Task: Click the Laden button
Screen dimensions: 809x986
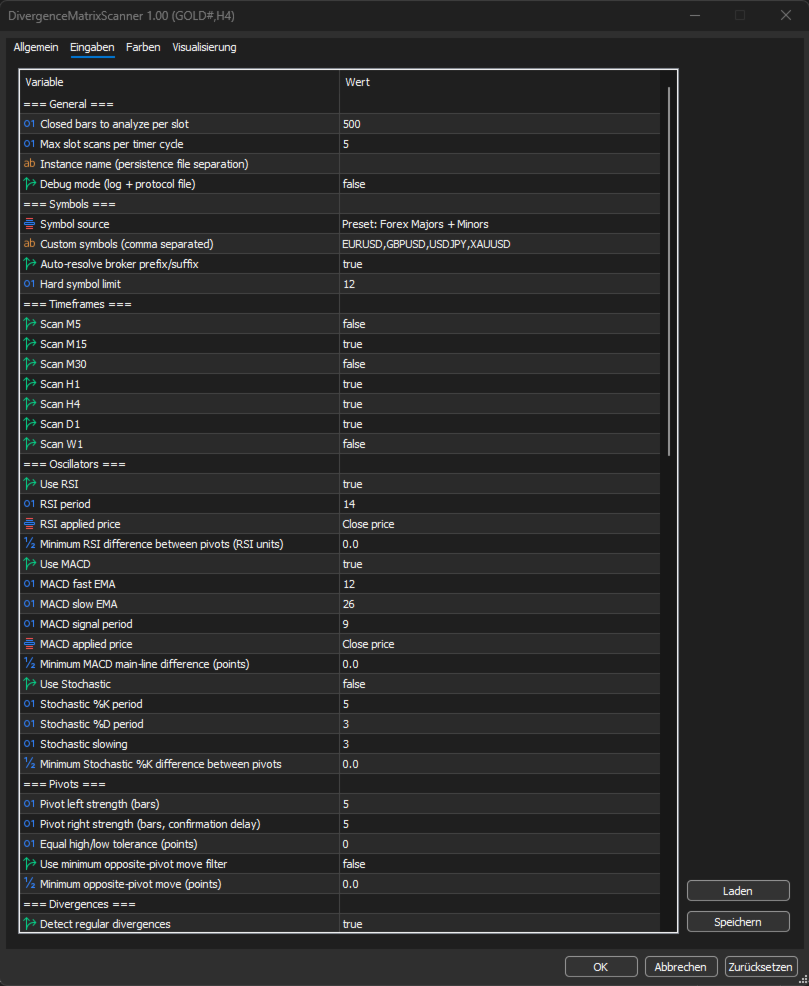Action: [x=738, y=891]
